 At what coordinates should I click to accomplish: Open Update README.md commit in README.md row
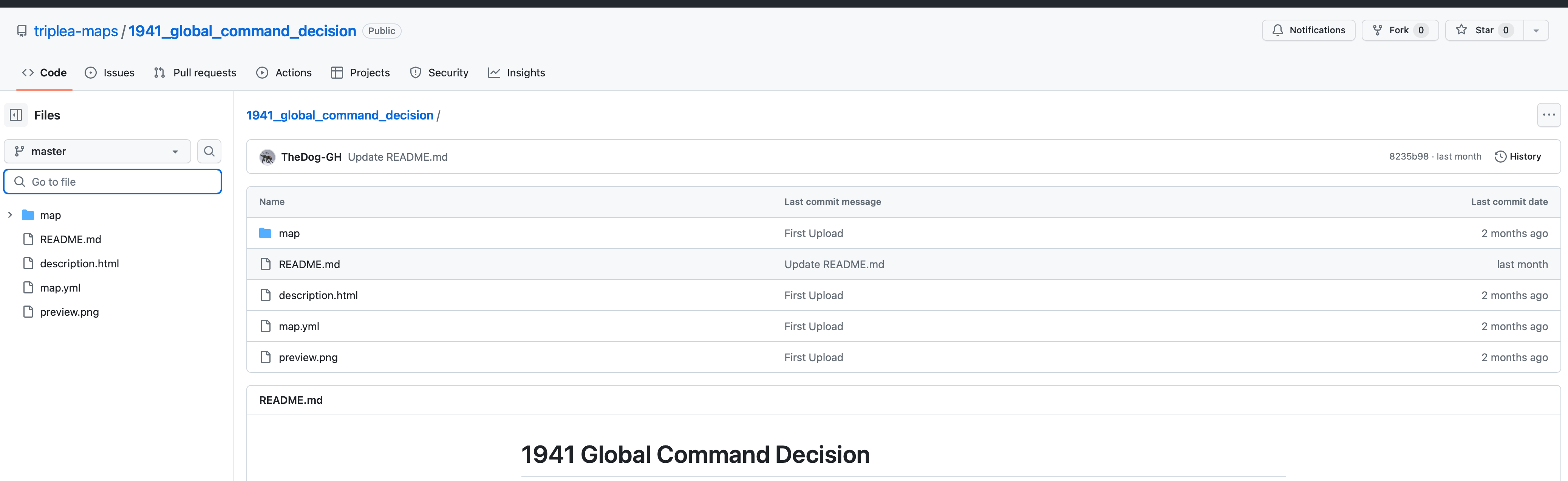[x=834, y=264]
